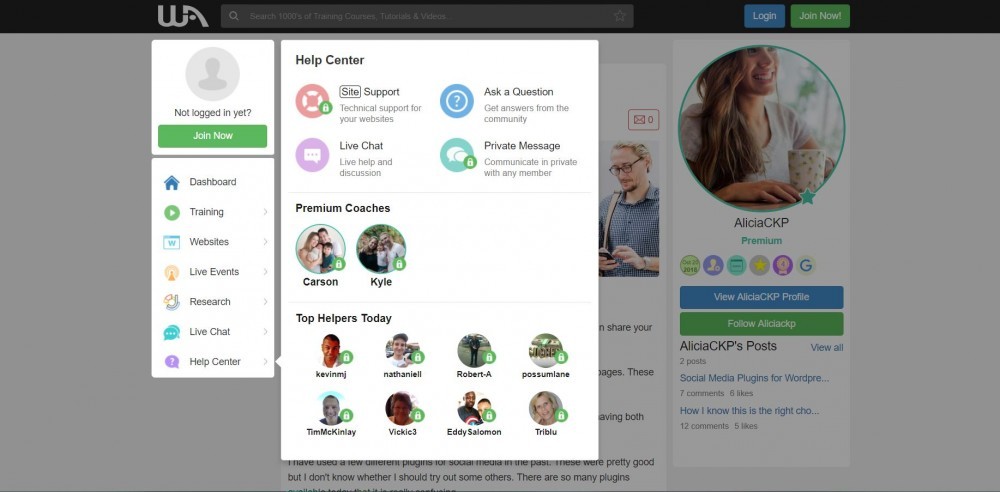Click AliciaCKP's large profile photo

(761, 128)
